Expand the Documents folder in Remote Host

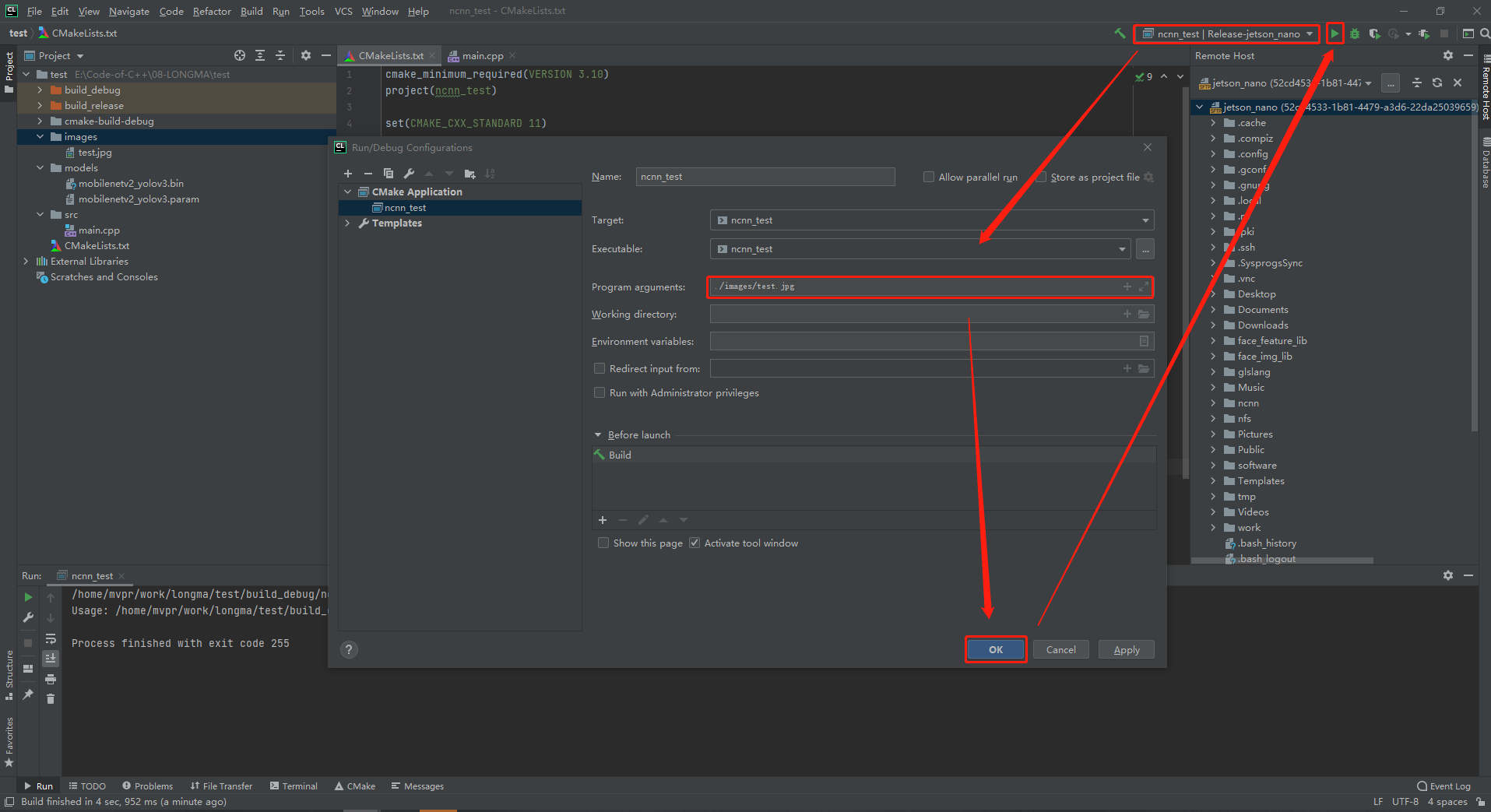[x=1213, y=310]
